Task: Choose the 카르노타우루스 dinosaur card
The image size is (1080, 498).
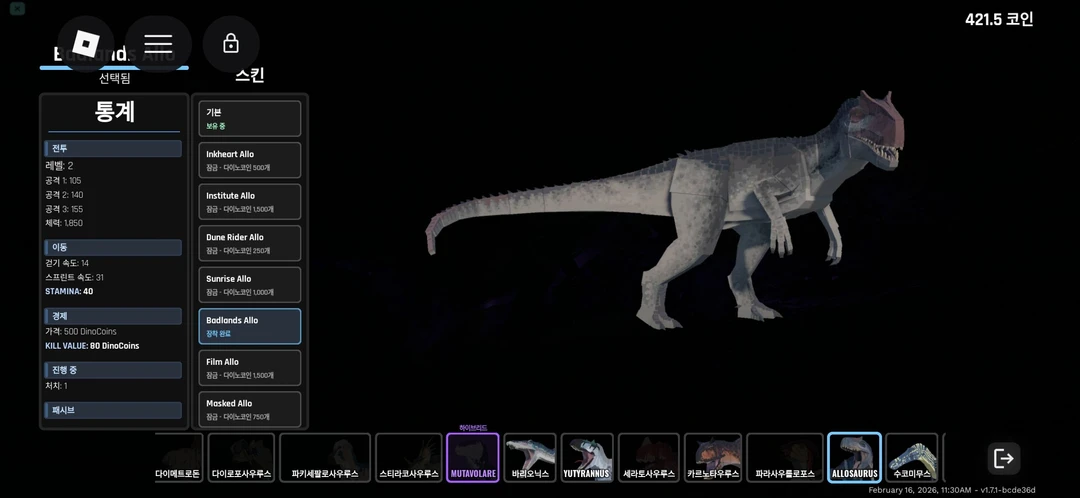Action: click(x=712, y=457)
